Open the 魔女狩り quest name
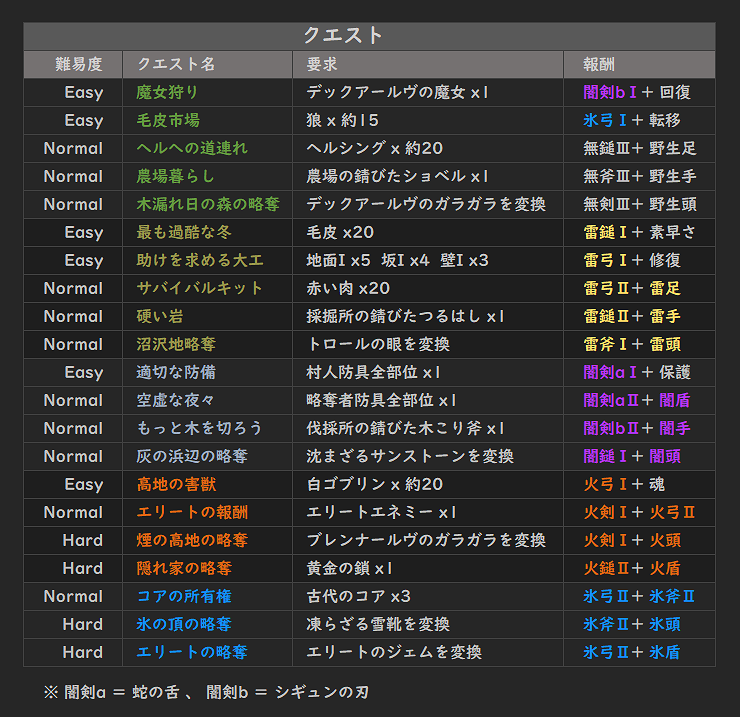The image size is (740, 717). click(x=168, y=93)
